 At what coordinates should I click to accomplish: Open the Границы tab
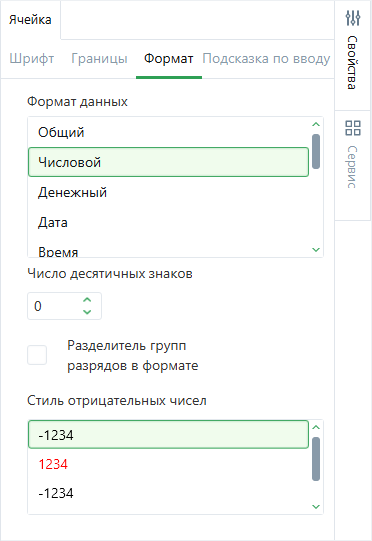tap(99, 58)
